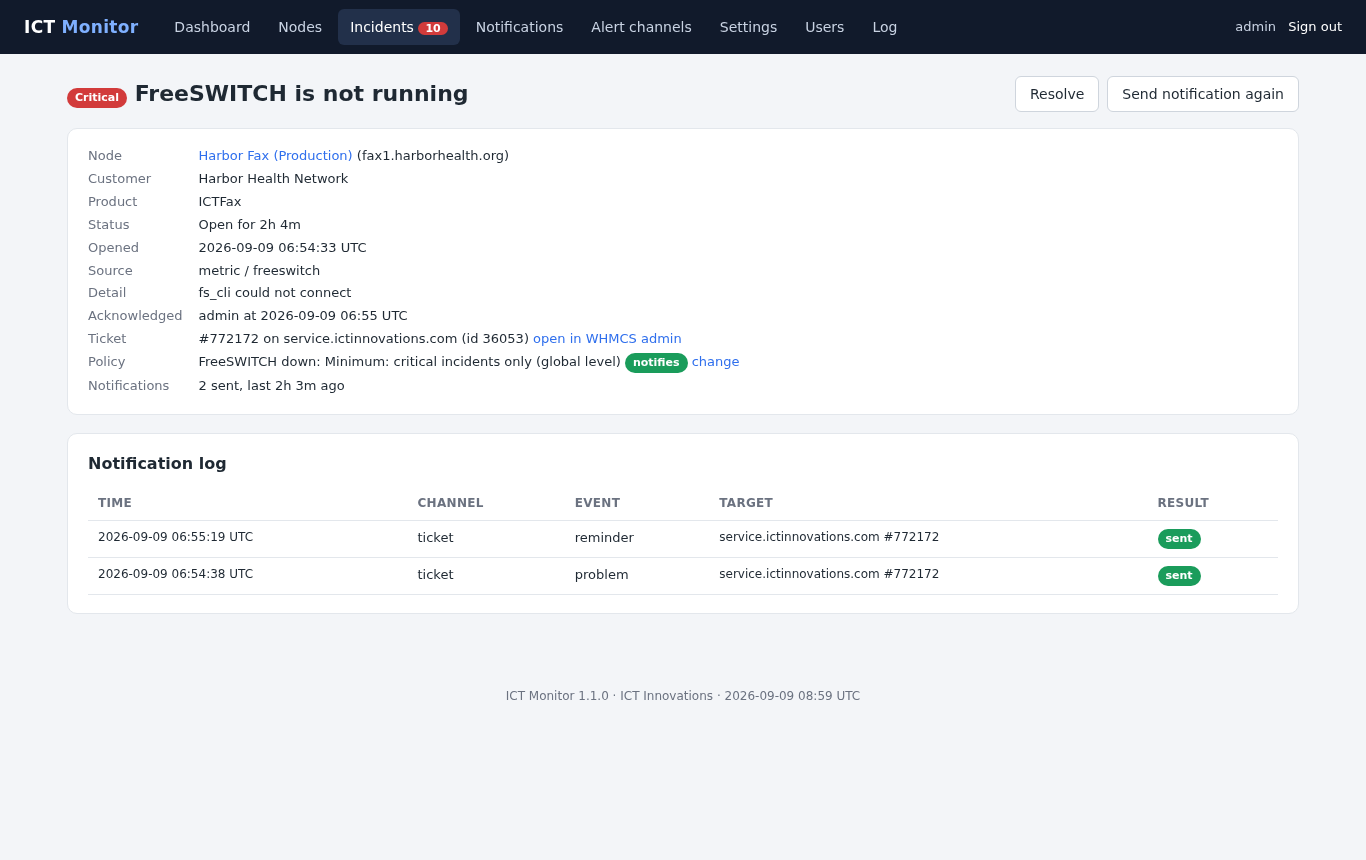The height and width of the screenshot is (860, 1366).
Task: Click the opened time 06:54:33 UTC
Action: click(x=282, y=248)
